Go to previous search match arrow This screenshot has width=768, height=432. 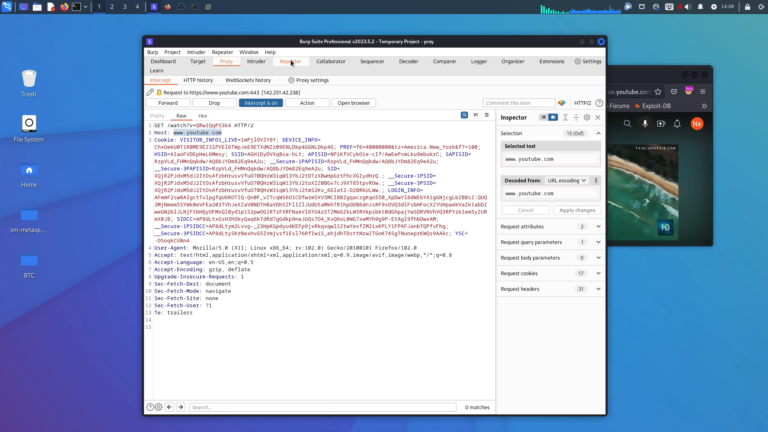coord(169,407)
